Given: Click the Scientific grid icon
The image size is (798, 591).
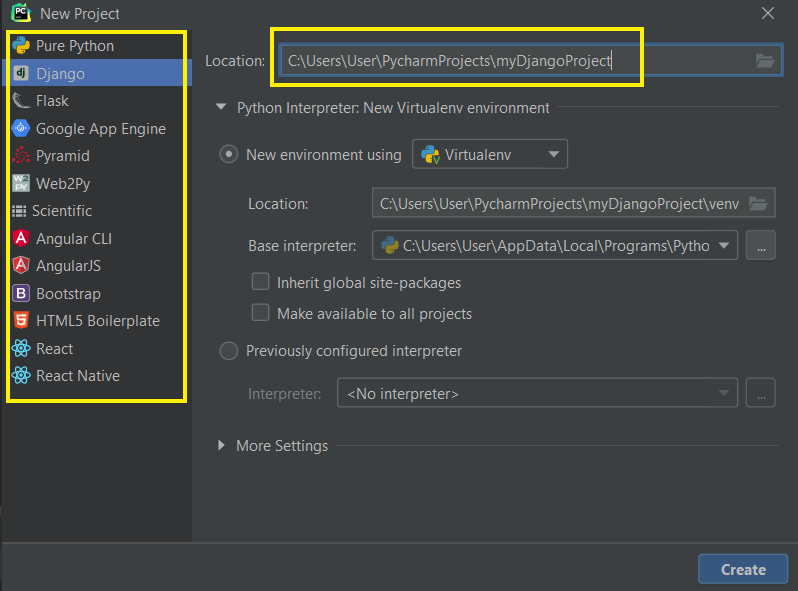Looking at the screenshot, I should 19,211.
